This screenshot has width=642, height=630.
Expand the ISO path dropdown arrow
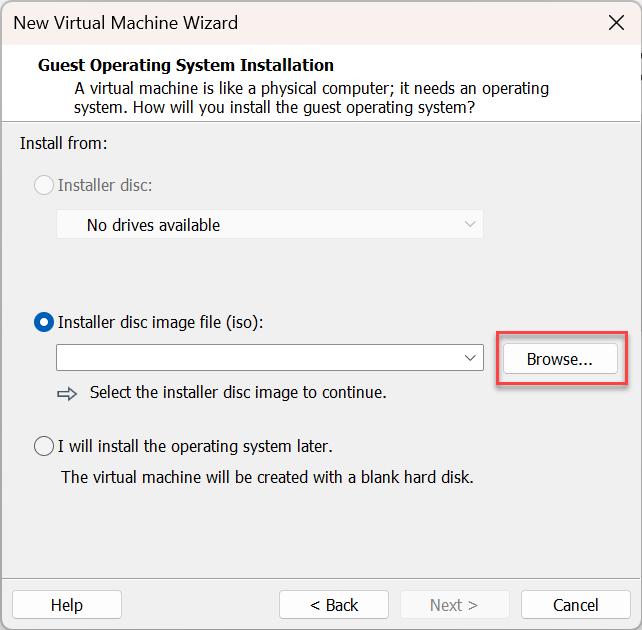[x=470, y=358]
